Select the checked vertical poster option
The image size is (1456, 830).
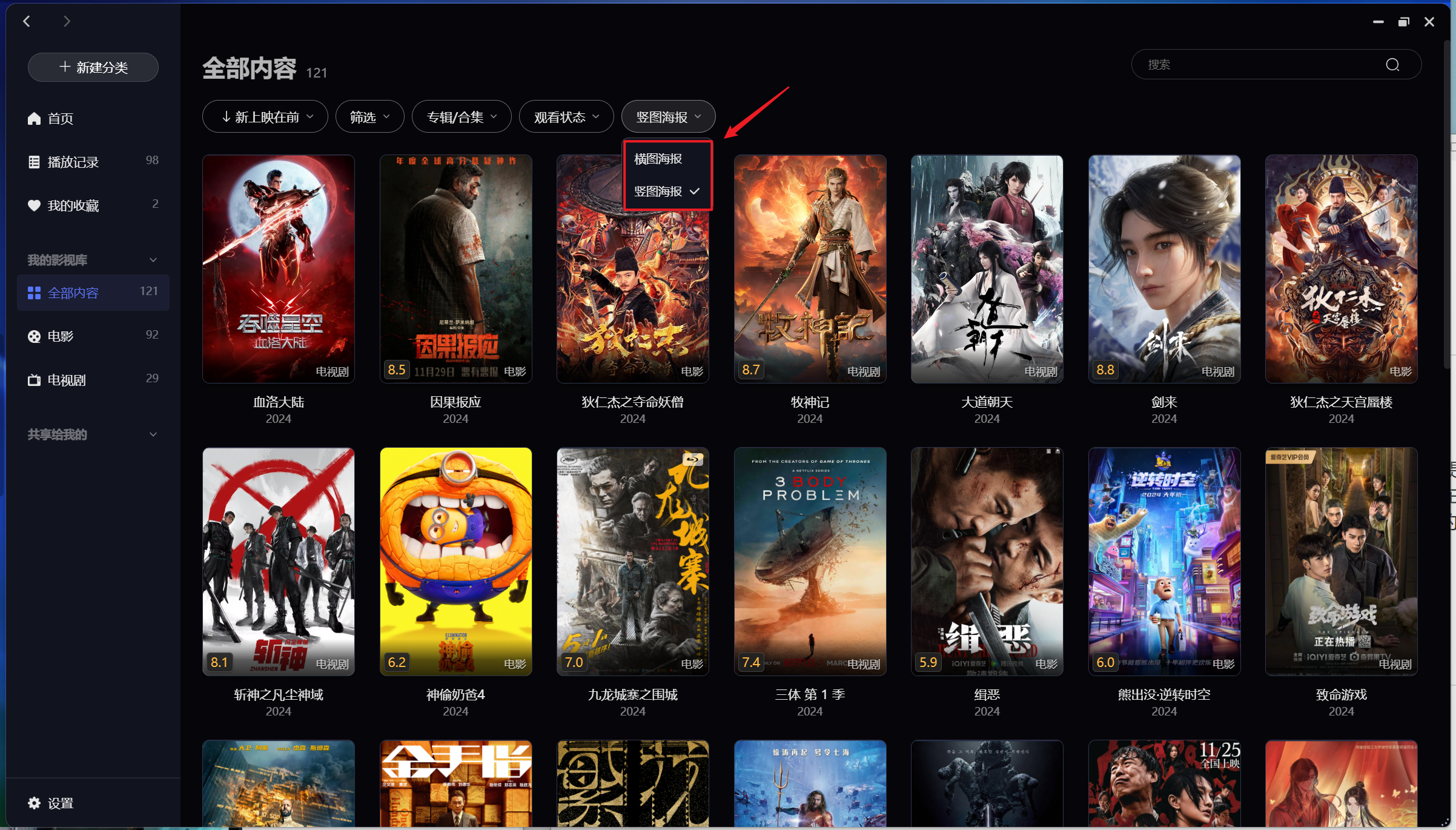tap(666, 191)
